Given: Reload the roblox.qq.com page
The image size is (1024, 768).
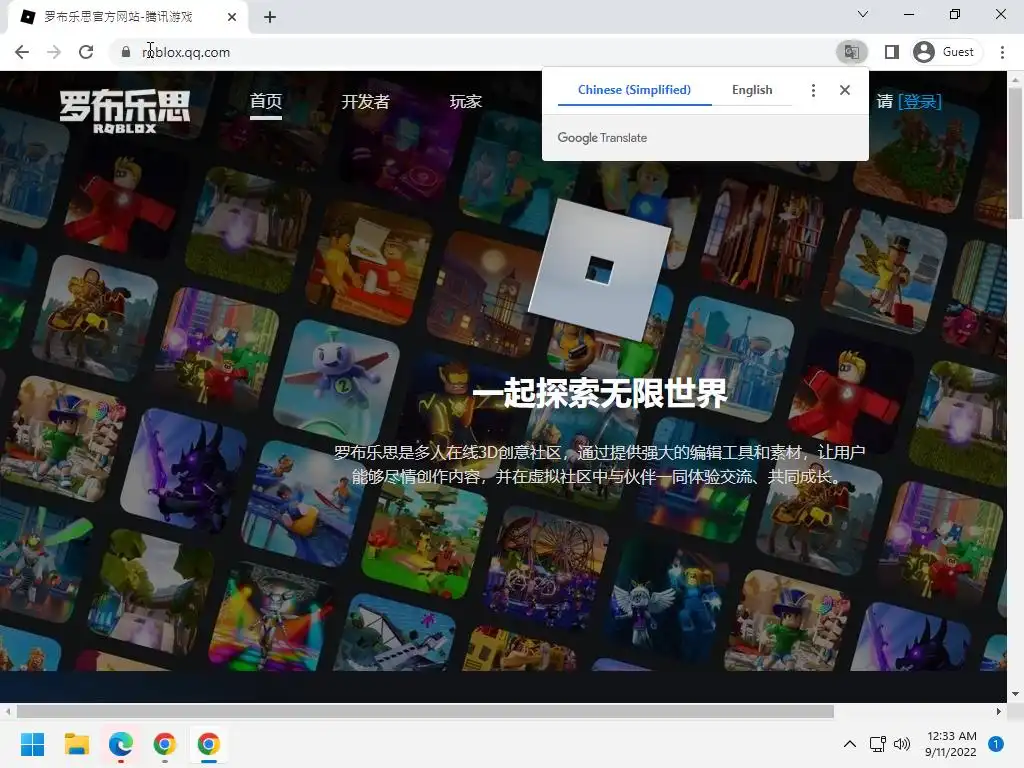Looking at the screenshot, I should [x=86, y=52].
